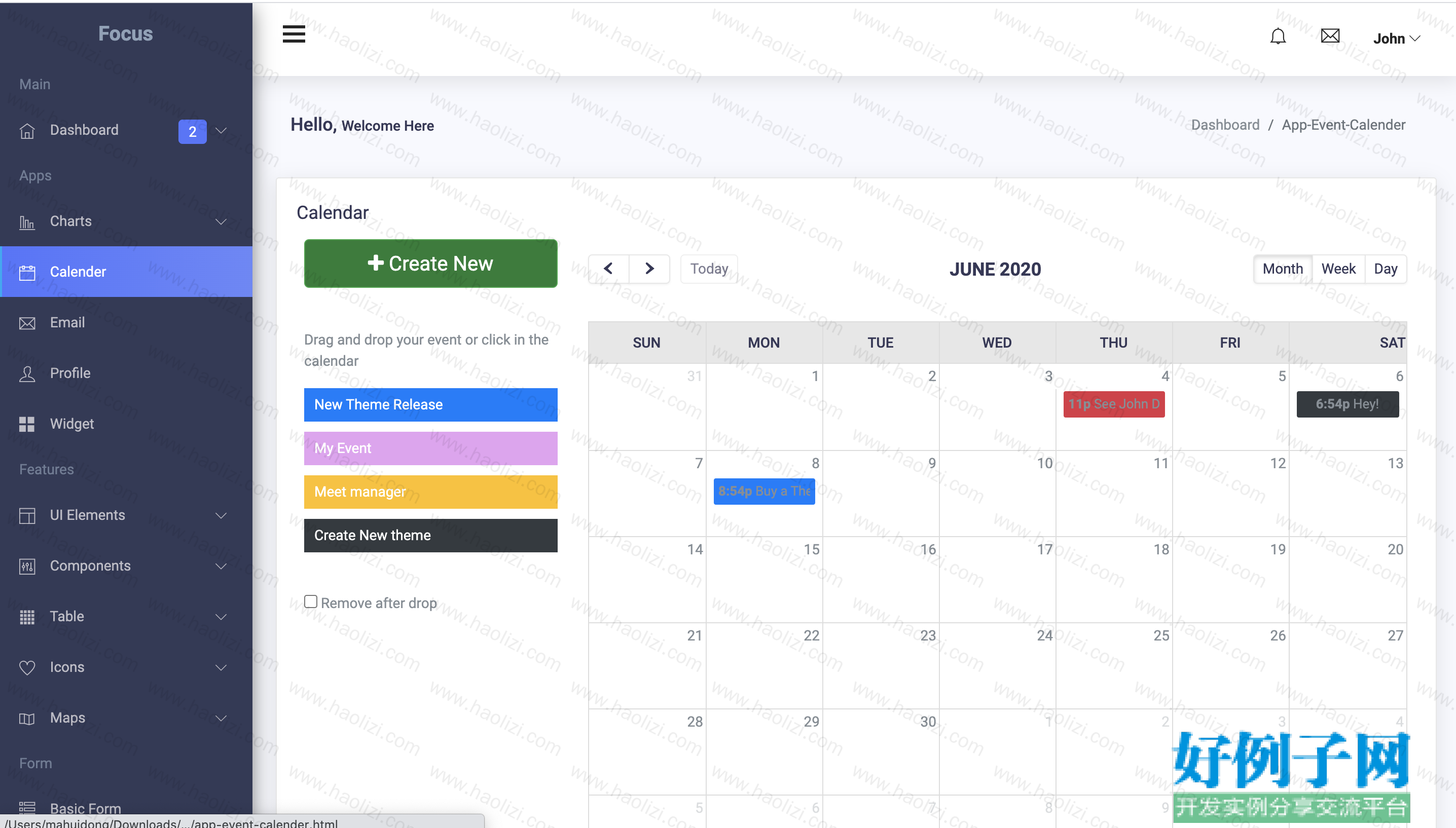This screenshot has height=828, width=1456.
Task: Click the Charts bar graph icon
Action: pos(27,222)
